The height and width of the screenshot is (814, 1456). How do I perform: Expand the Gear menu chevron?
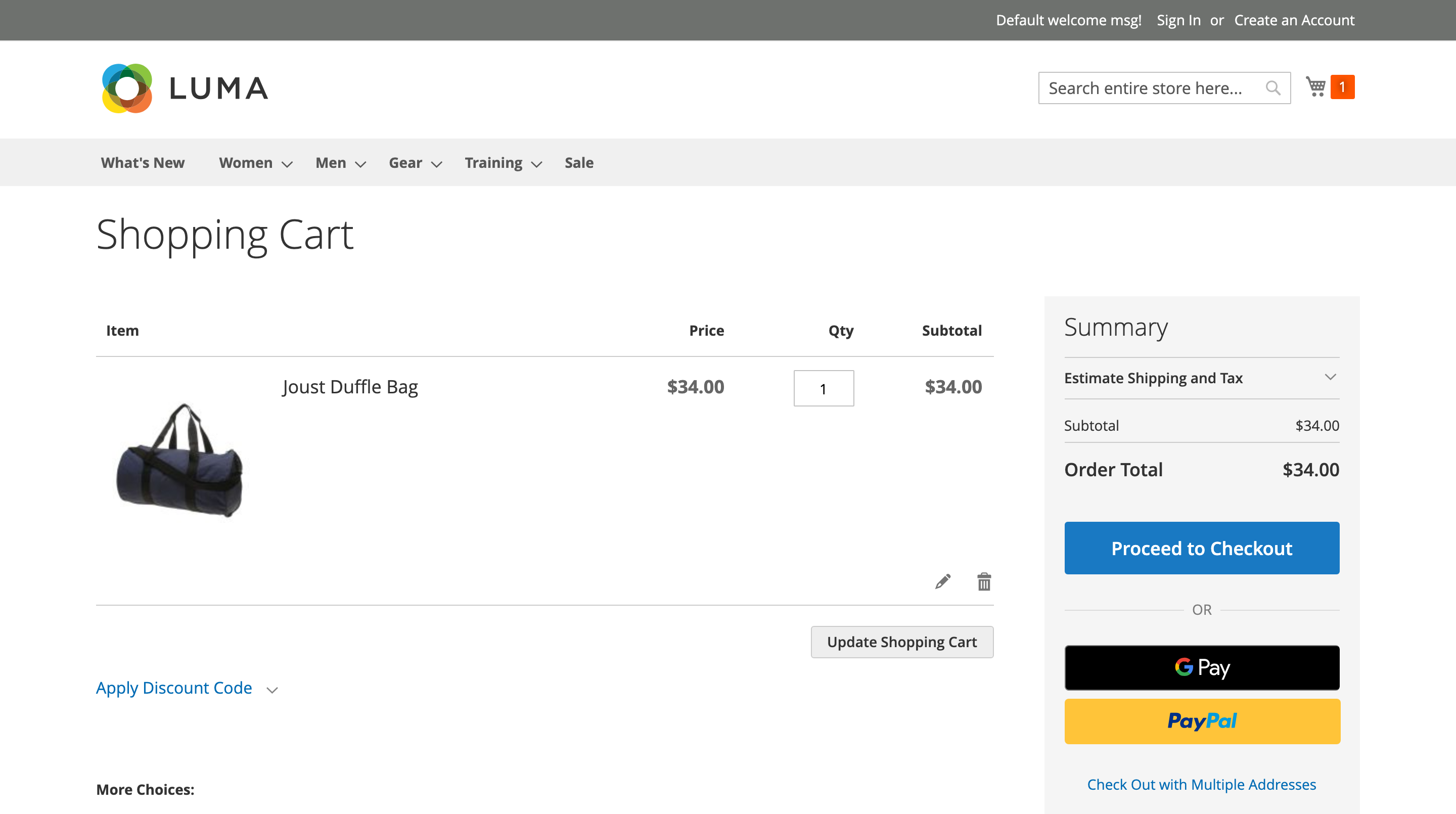click(x=436, y=164)
